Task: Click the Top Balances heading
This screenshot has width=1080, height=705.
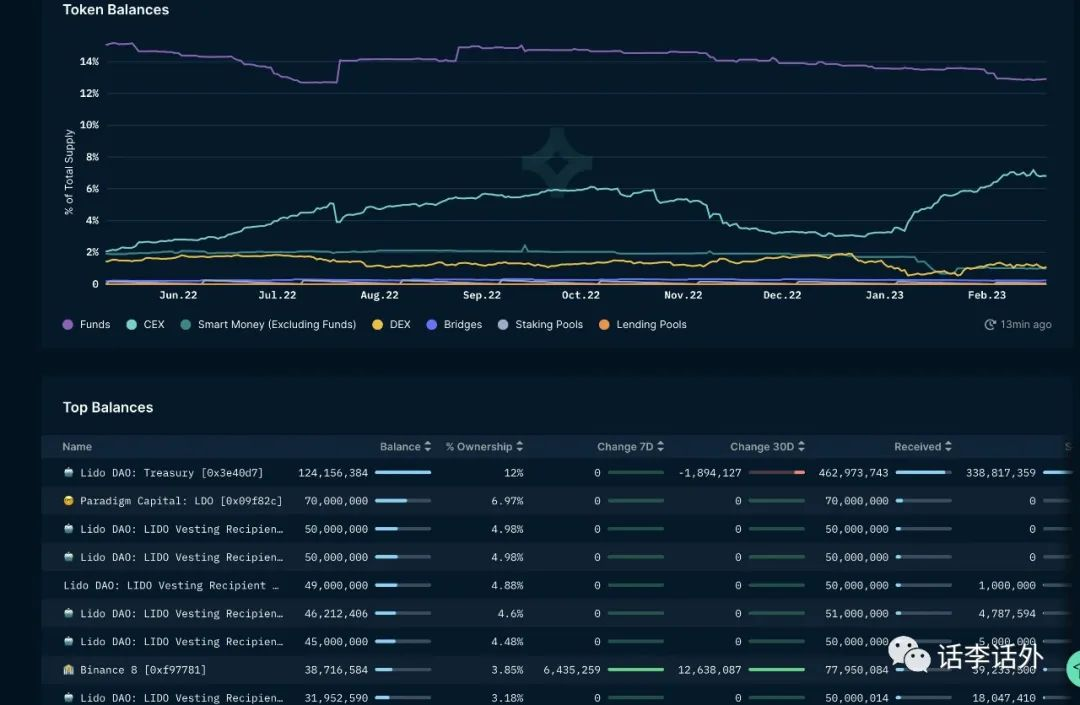Action: coord(108,408)
